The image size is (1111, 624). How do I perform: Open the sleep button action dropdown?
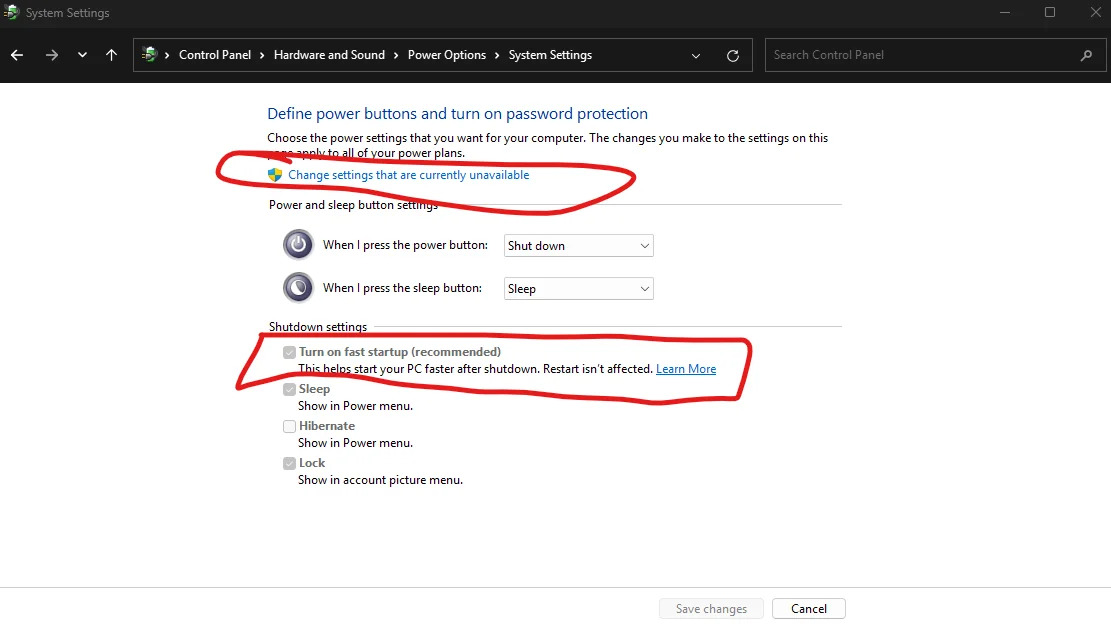(x=578, y=288)
